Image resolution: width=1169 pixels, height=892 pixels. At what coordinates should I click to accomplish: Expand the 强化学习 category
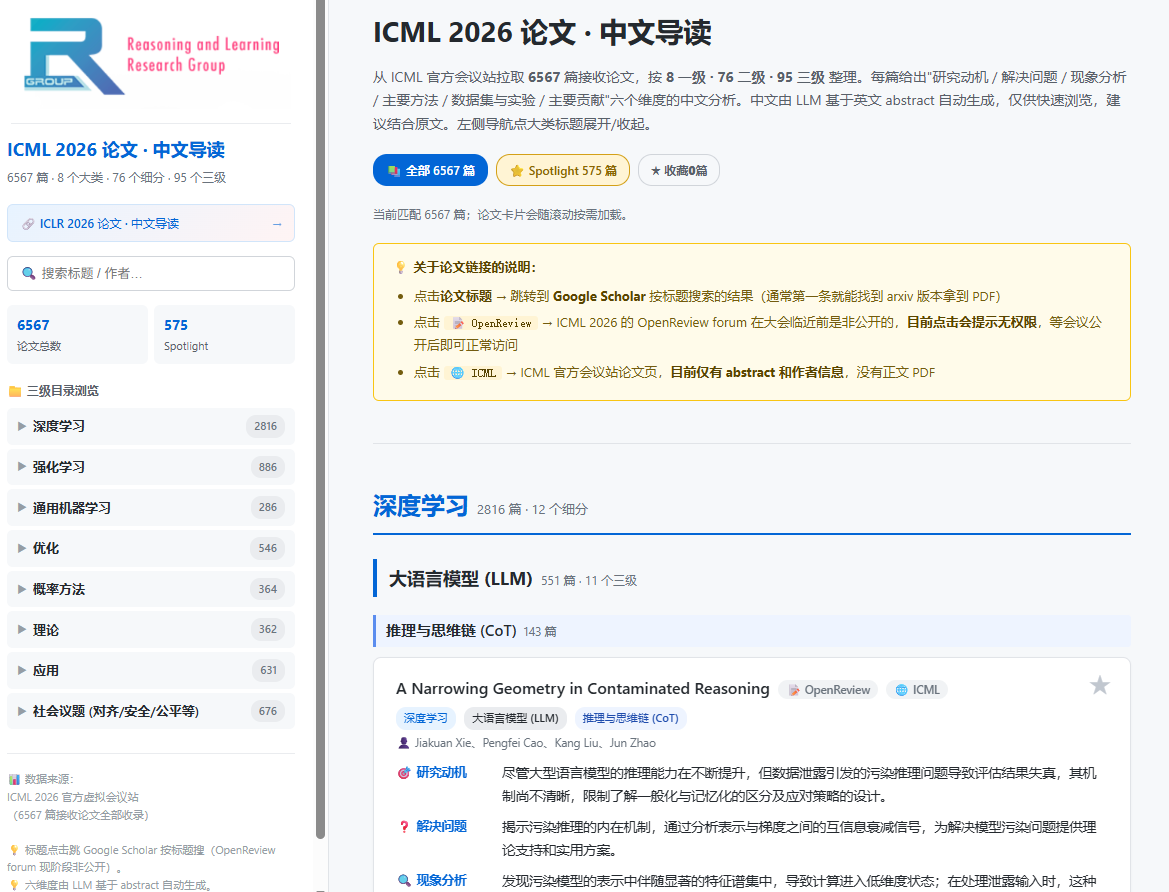click(x=151, y=467)
